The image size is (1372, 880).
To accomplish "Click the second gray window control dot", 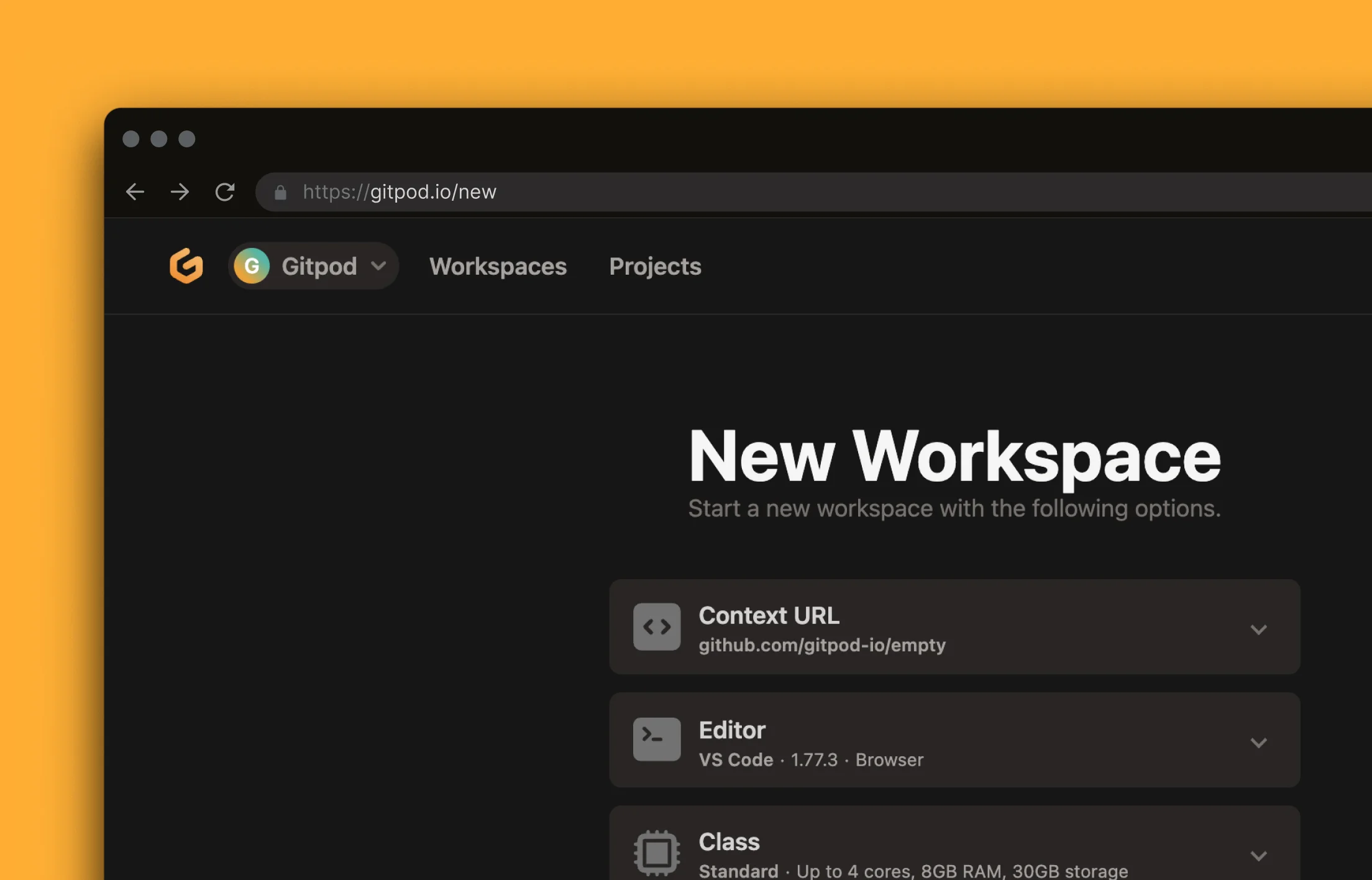I will coord(159,139).
